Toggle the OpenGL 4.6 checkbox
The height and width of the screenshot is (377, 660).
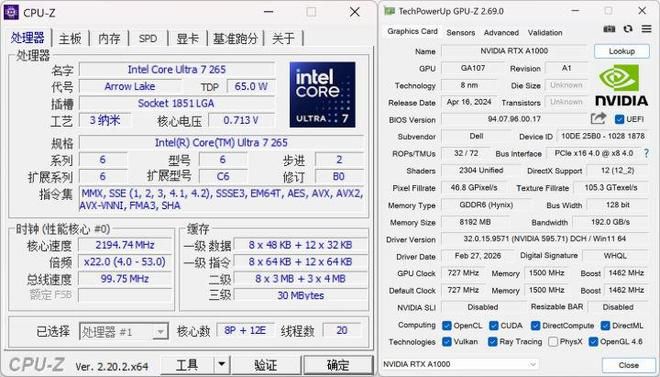click(x=593, y=342)
